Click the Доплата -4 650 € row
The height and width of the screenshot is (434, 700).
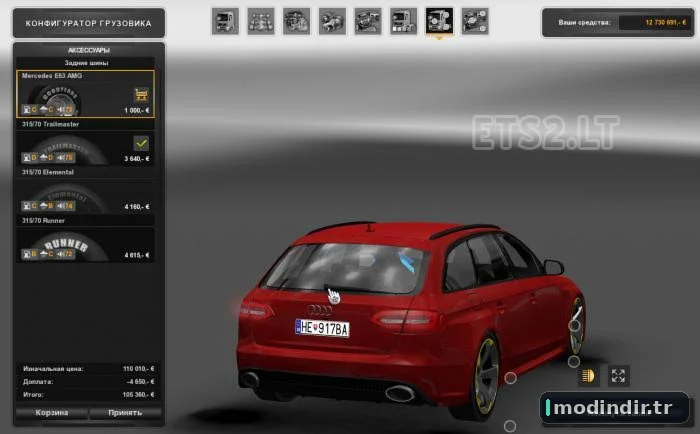click(x=88, y=382)
